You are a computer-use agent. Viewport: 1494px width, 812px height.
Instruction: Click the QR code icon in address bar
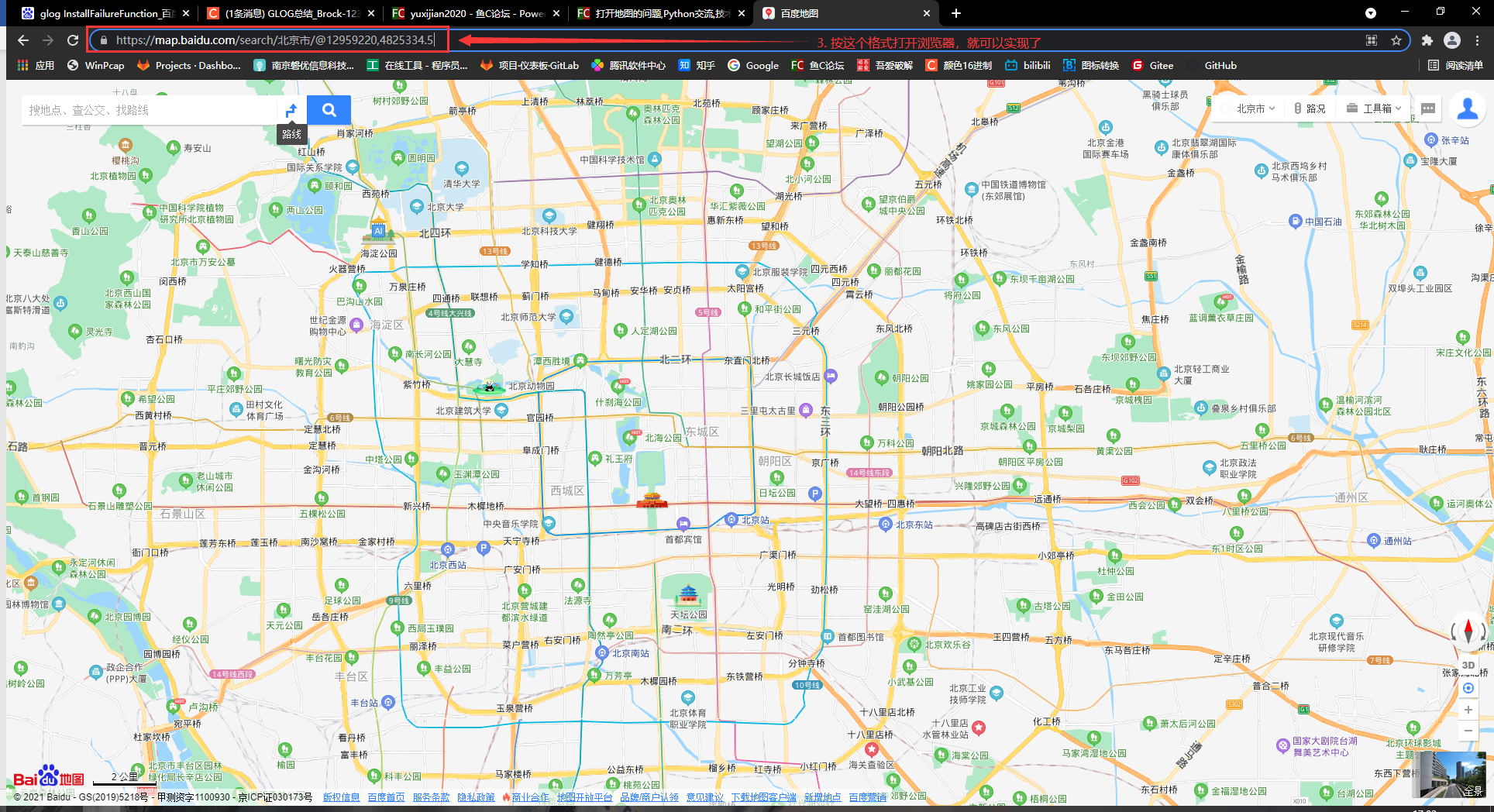[x=1372, y=40]
